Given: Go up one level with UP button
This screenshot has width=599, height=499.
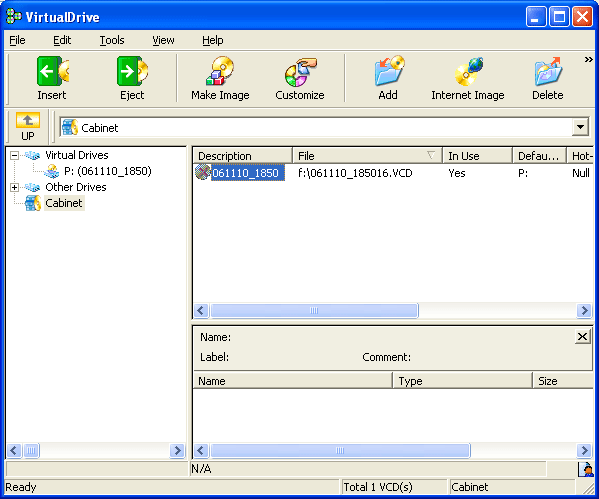Looking at the screenshot, I should (28, 126).
